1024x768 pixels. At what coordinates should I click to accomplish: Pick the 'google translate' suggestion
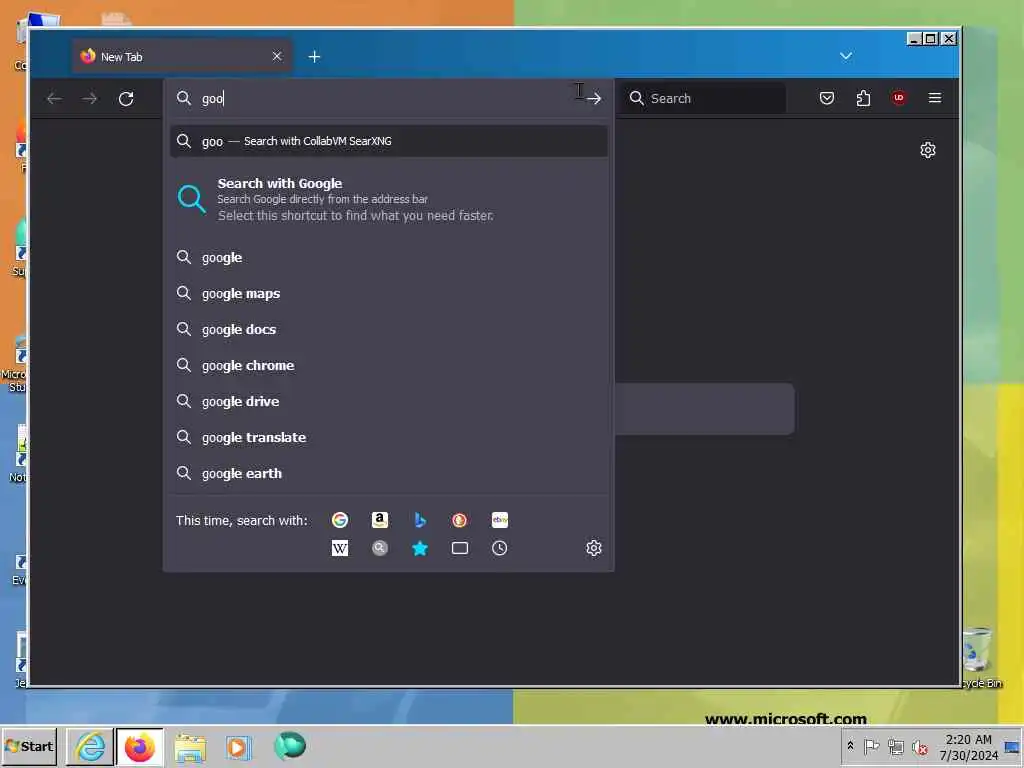click(389, 437)
